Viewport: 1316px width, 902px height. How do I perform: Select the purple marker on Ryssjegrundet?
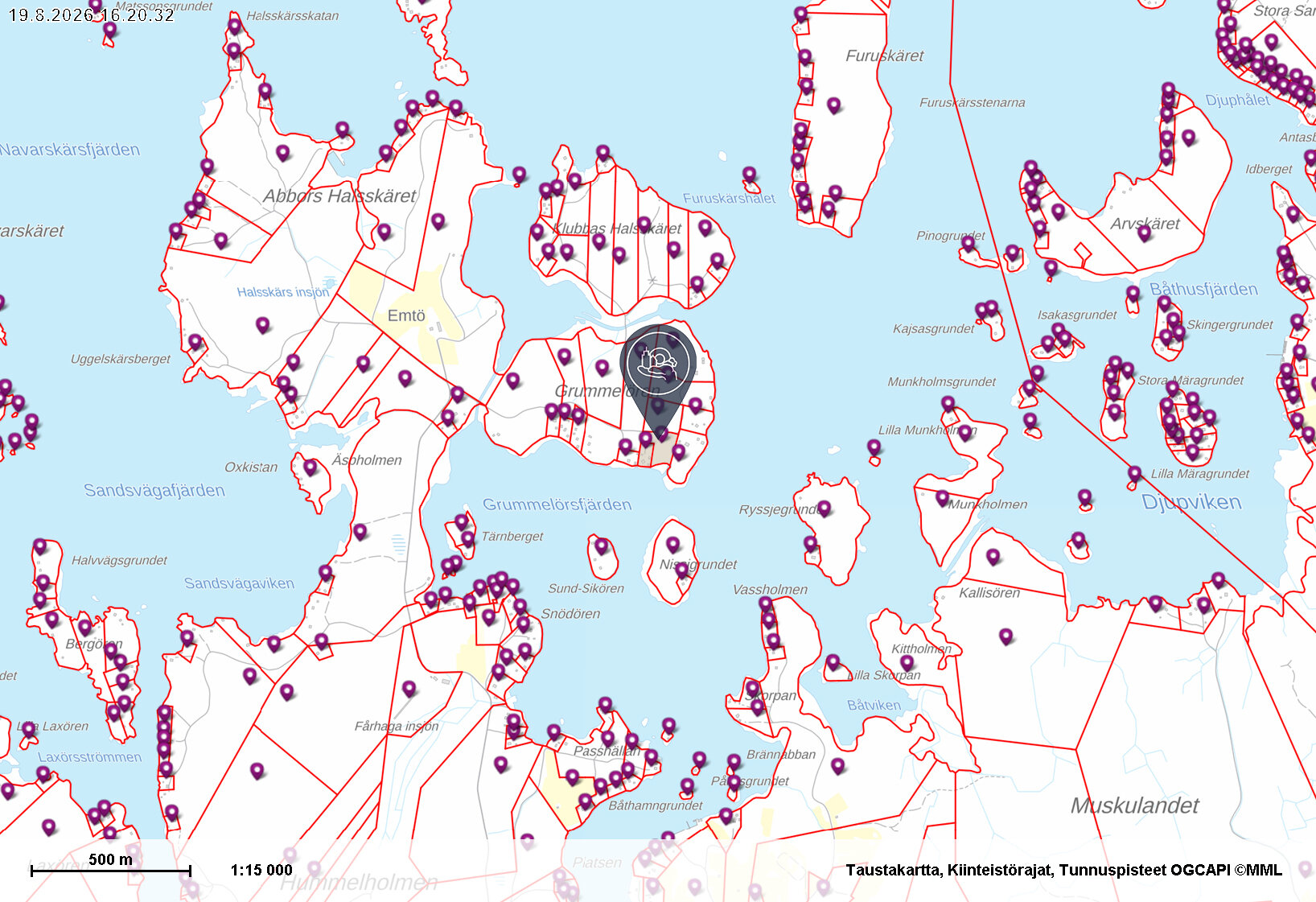point(823,508)
